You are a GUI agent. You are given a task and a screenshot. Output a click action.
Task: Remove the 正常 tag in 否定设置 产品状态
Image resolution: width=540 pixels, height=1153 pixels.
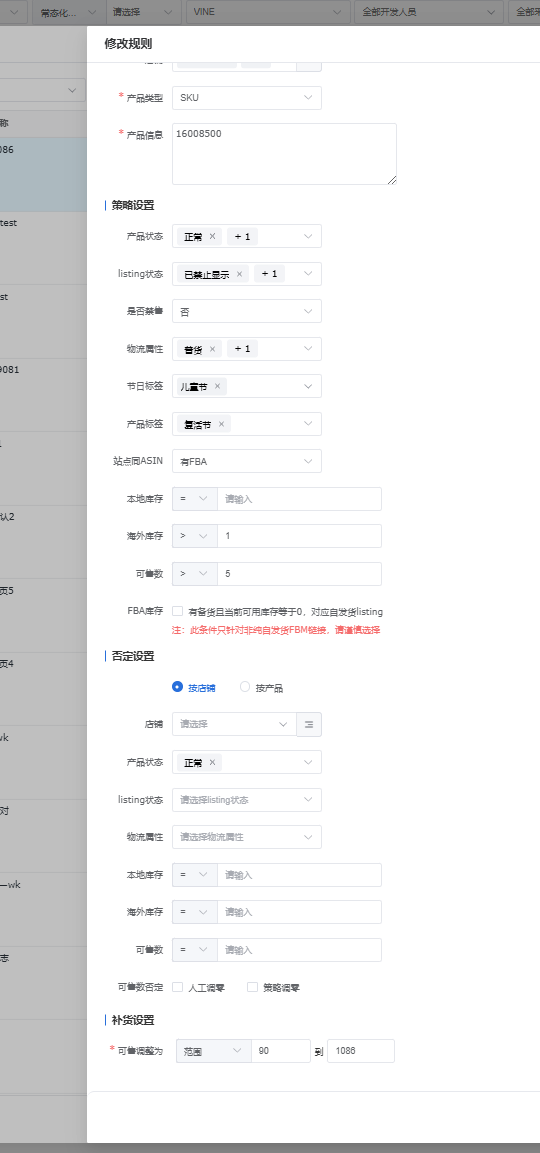pos(212,763)
